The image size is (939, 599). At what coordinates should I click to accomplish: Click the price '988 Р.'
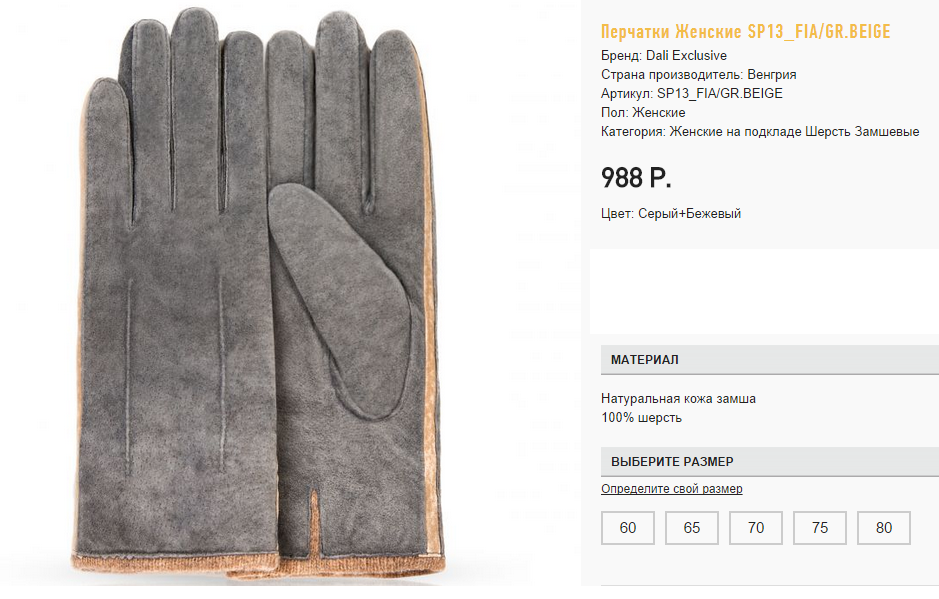tap(636, 178)
